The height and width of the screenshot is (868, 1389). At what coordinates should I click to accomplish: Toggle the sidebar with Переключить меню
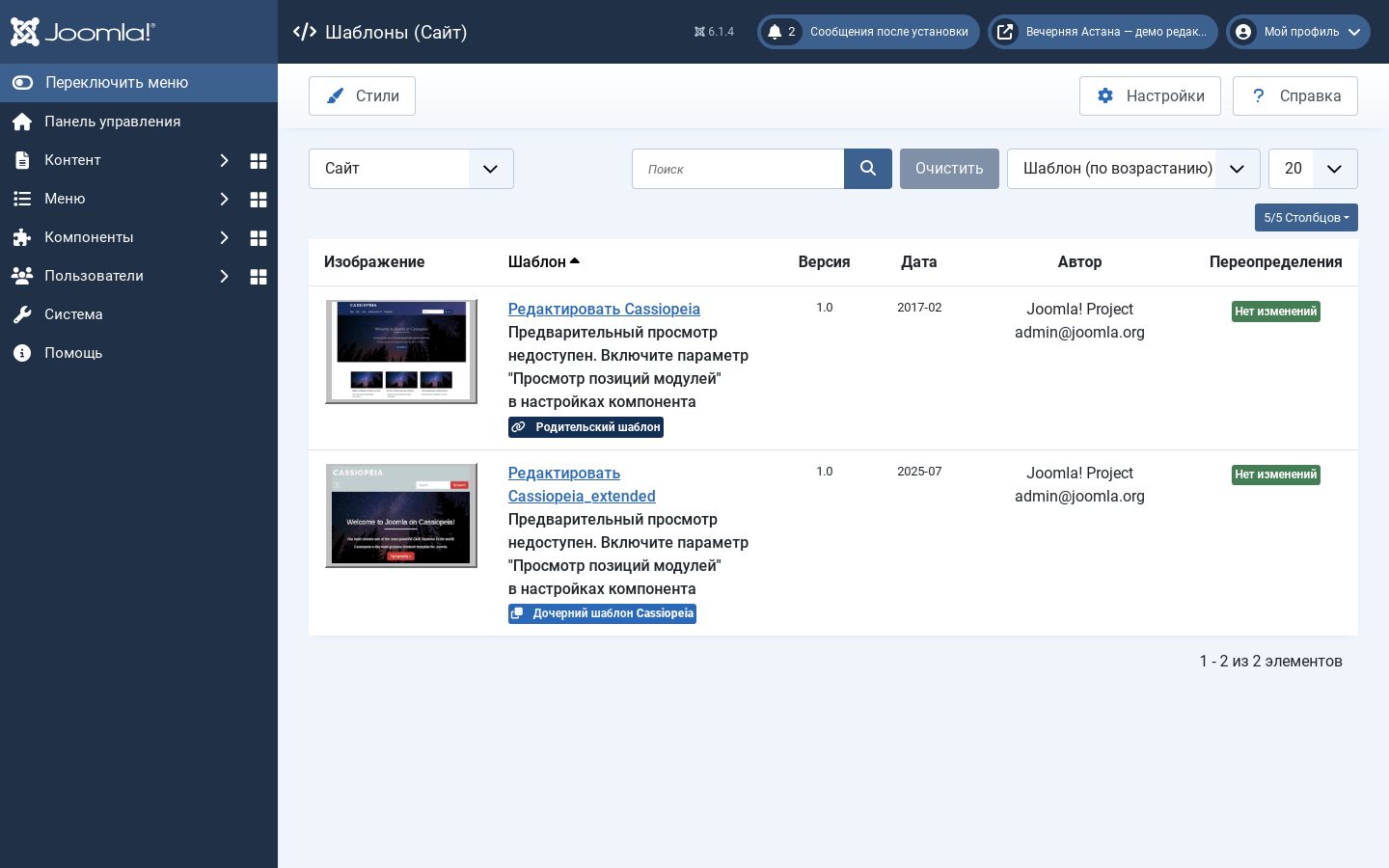(x=139, y=83)
